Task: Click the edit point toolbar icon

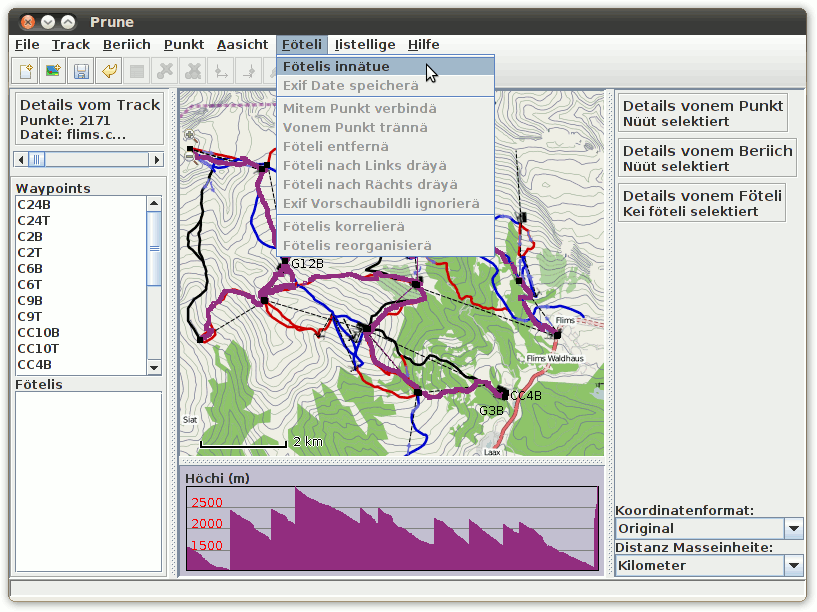Action: coord(137,71)
